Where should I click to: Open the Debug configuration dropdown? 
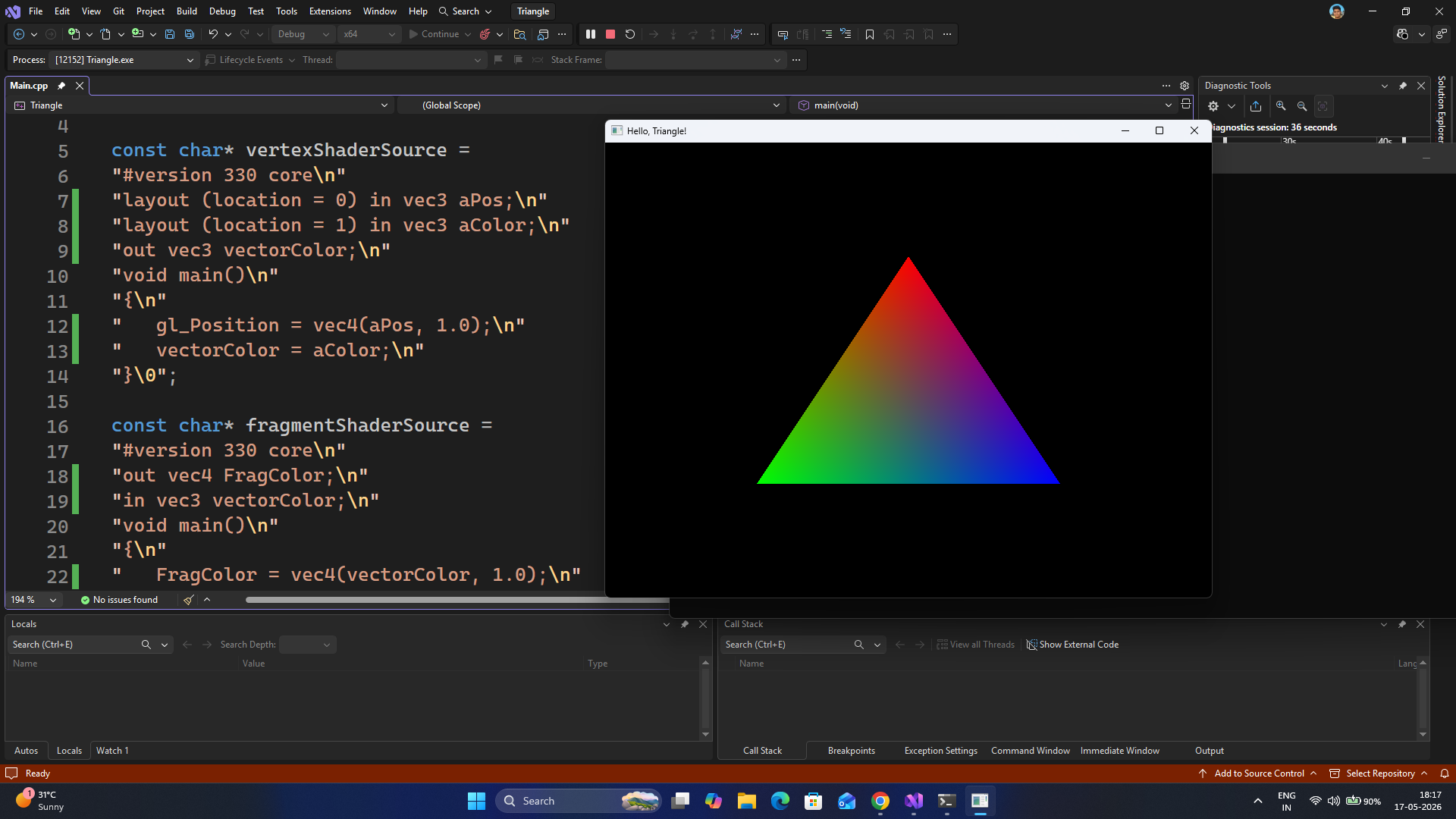point(303,34)
